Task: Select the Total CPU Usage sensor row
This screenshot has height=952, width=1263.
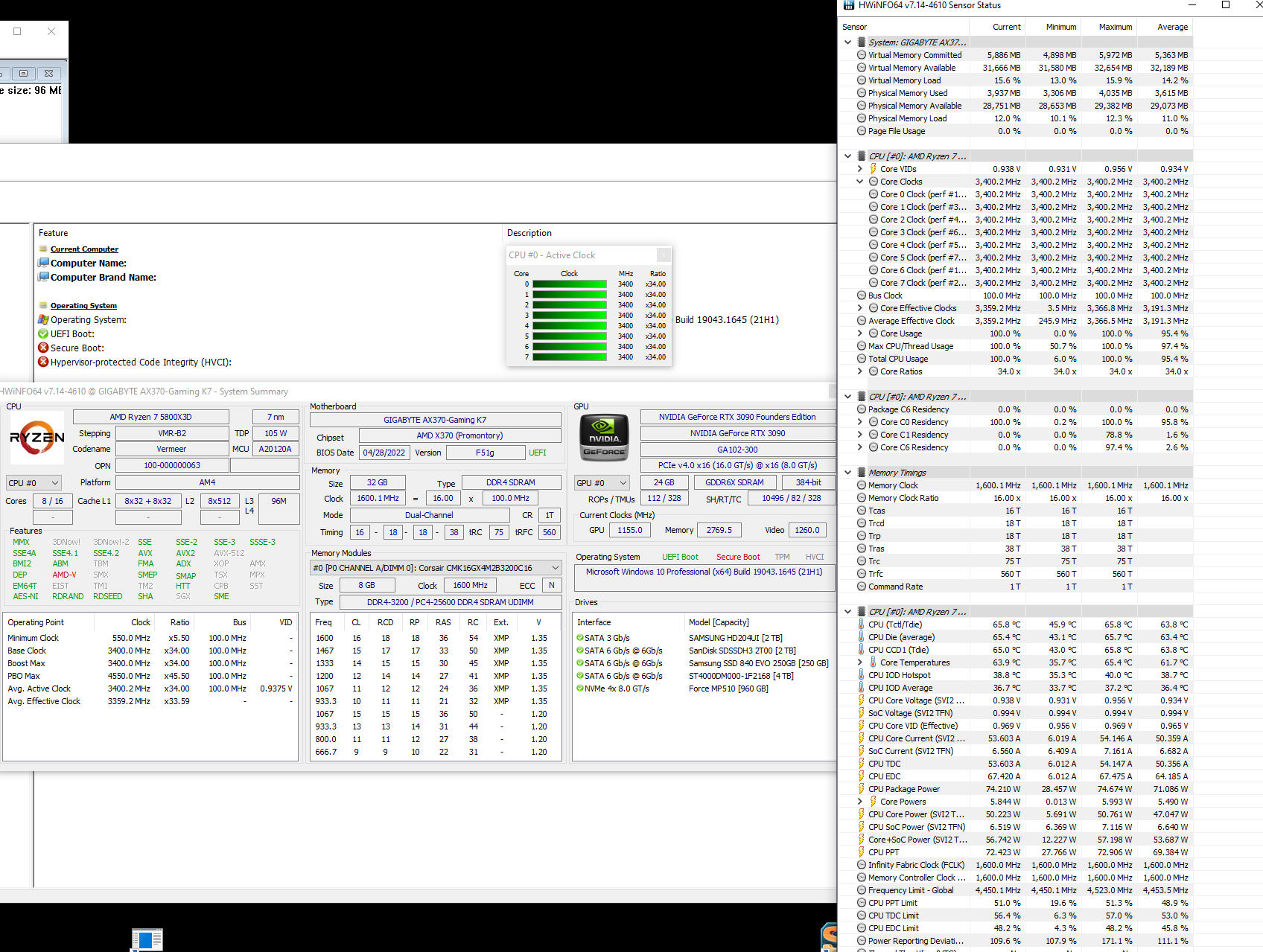Action: [1015, 359]
